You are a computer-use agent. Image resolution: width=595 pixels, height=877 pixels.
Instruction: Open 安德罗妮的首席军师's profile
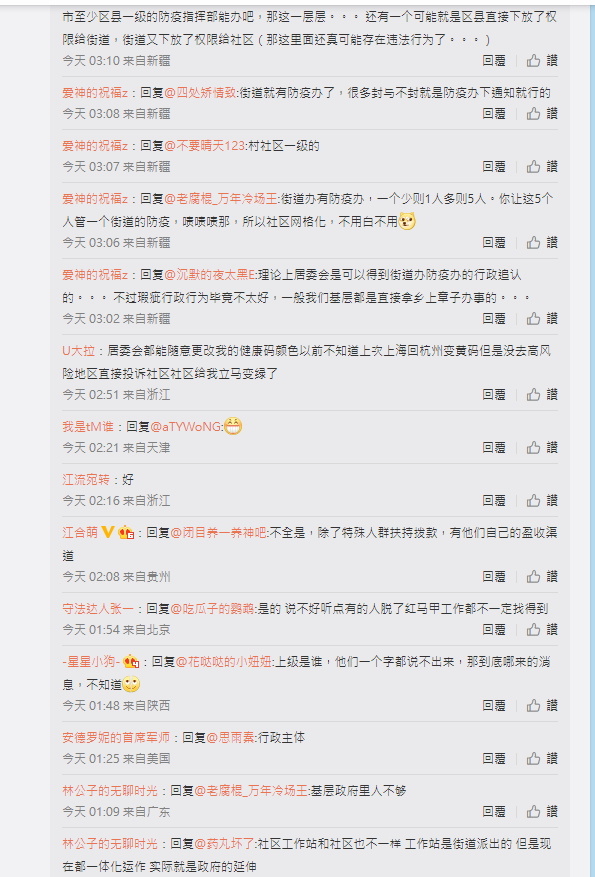(116, 738)
